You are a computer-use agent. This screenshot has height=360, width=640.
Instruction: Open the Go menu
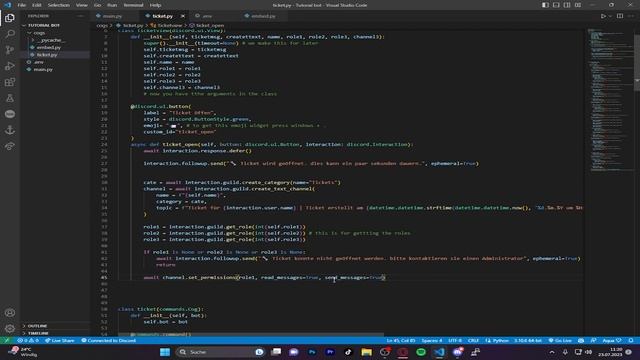(x=97, y=5)
